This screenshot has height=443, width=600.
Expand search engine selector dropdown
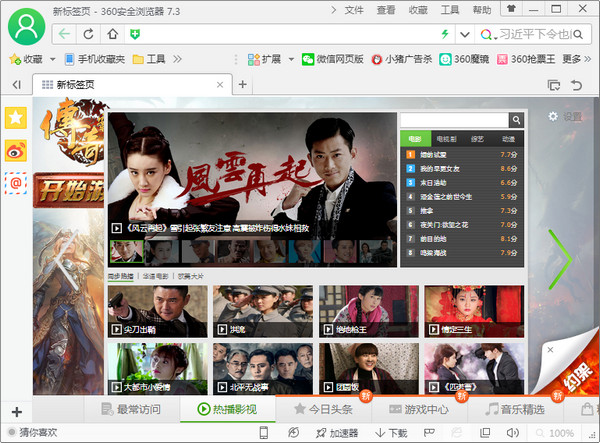coord(496,38)
